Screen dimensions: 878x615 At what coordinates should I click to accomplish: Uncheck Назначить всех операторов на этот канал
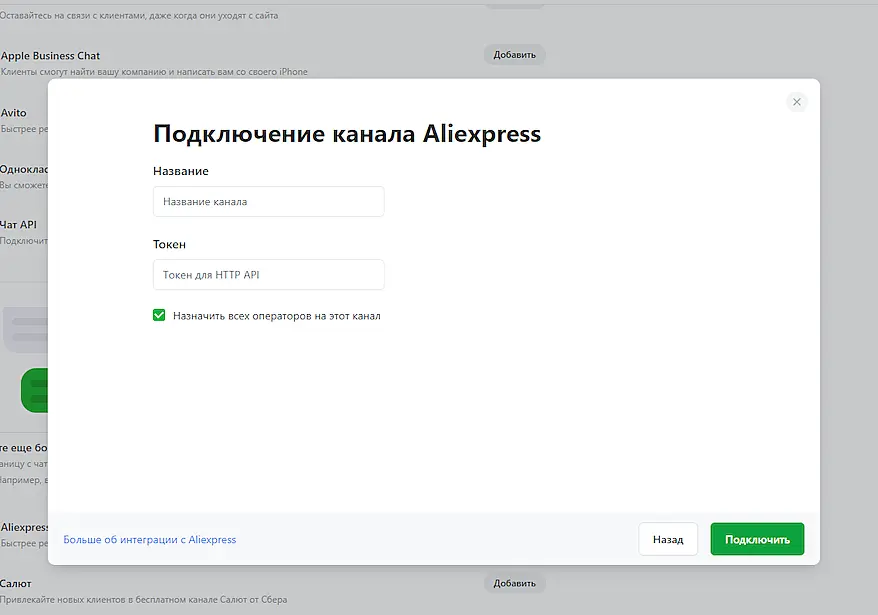pos(159,315)
